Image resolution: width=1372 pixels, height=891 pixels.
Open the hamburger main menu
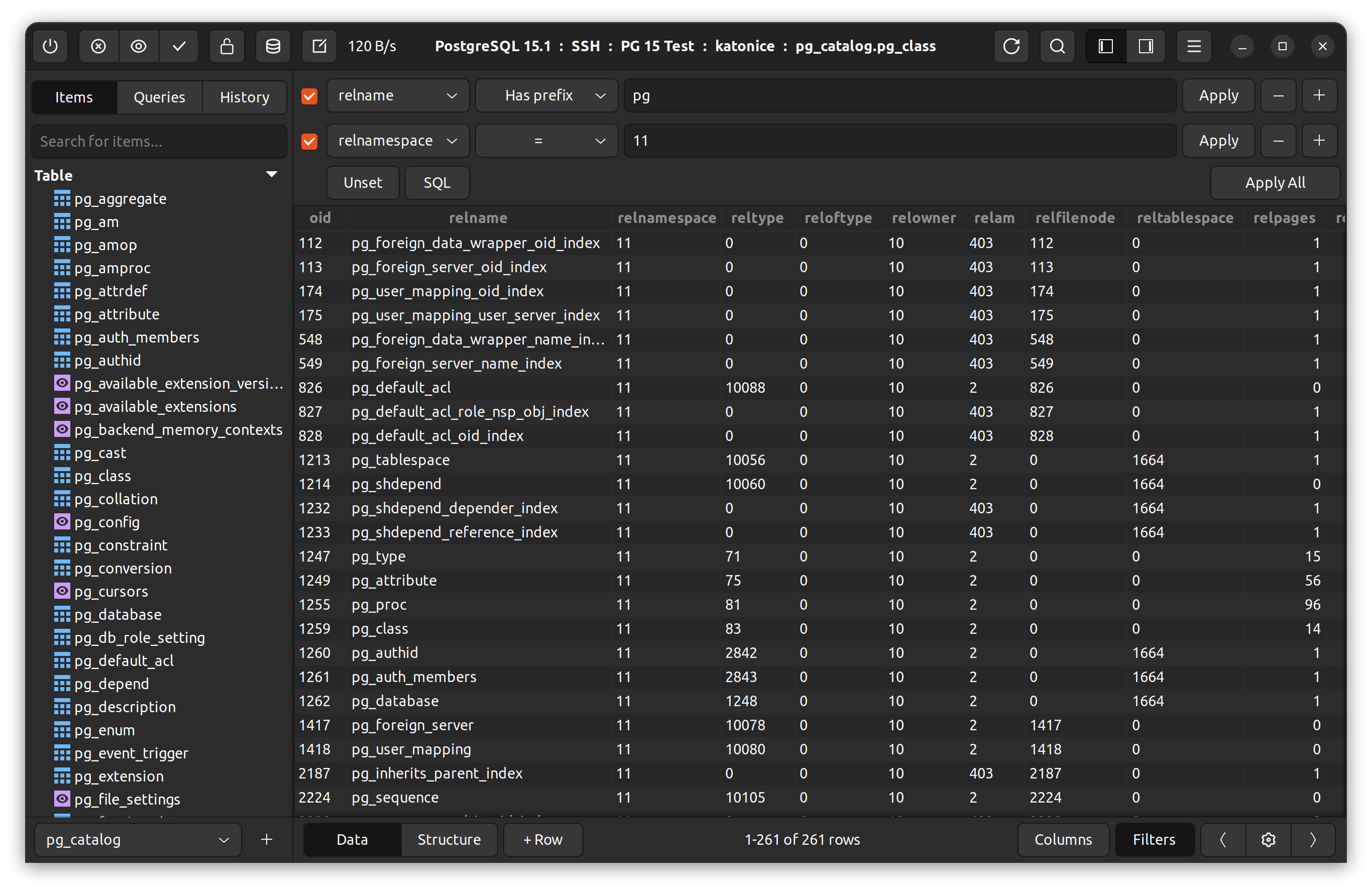[1194, 46]
